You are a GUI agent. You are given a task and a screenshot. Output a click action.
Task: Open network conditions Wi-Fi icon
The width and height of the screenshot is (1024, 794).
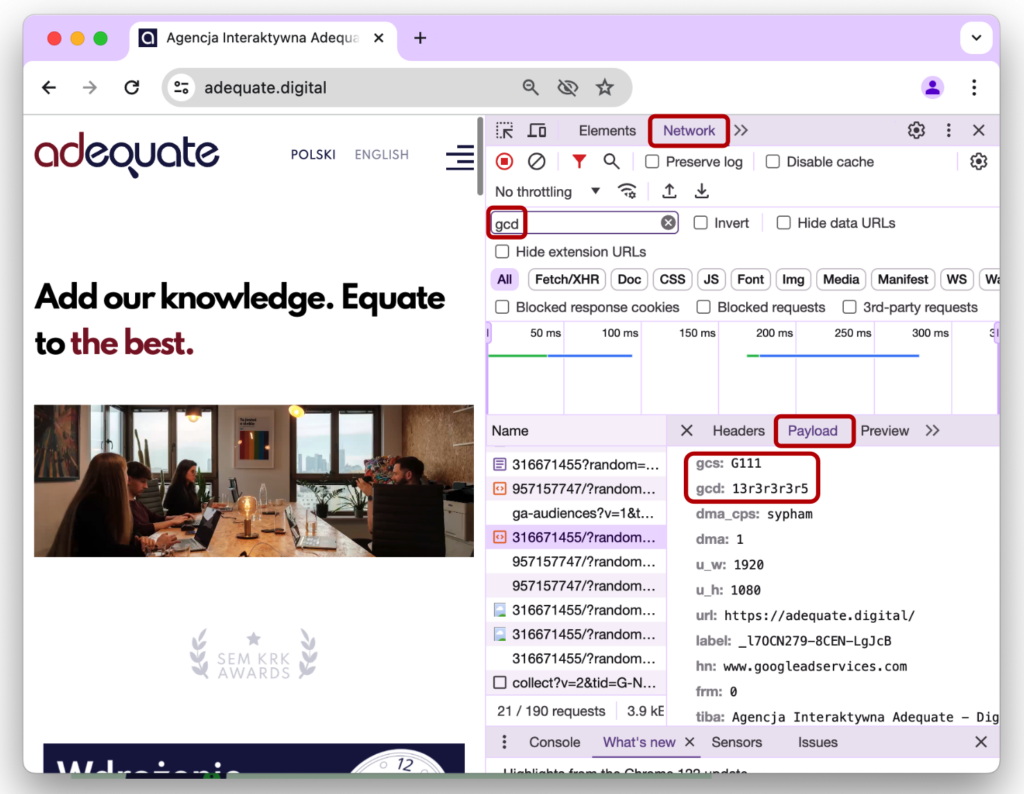[x=627, y=192]
